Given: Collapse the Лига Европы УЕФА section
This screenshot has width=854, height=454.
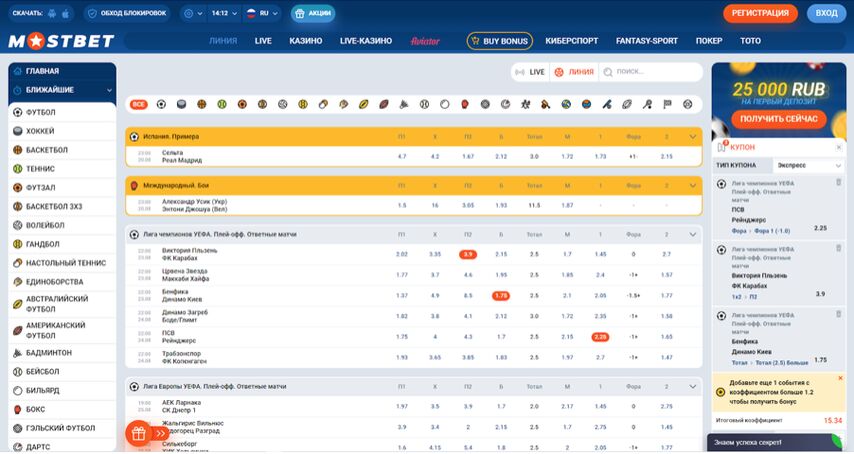Looking at the screenshot, I should tap(693, 386).
